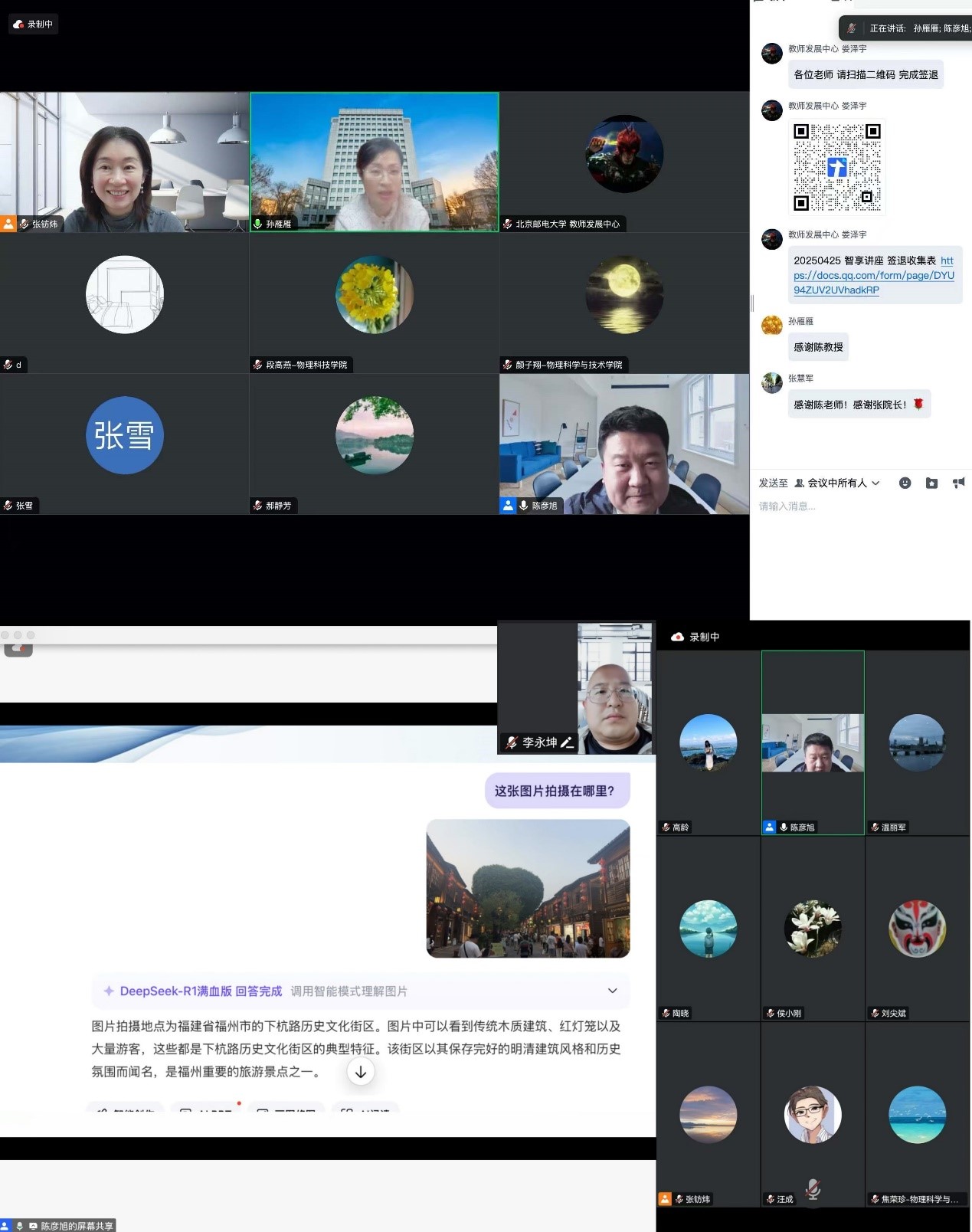Click the starred folder icon in chat
Screen dimensions: 972x1232
click(931, 483)
